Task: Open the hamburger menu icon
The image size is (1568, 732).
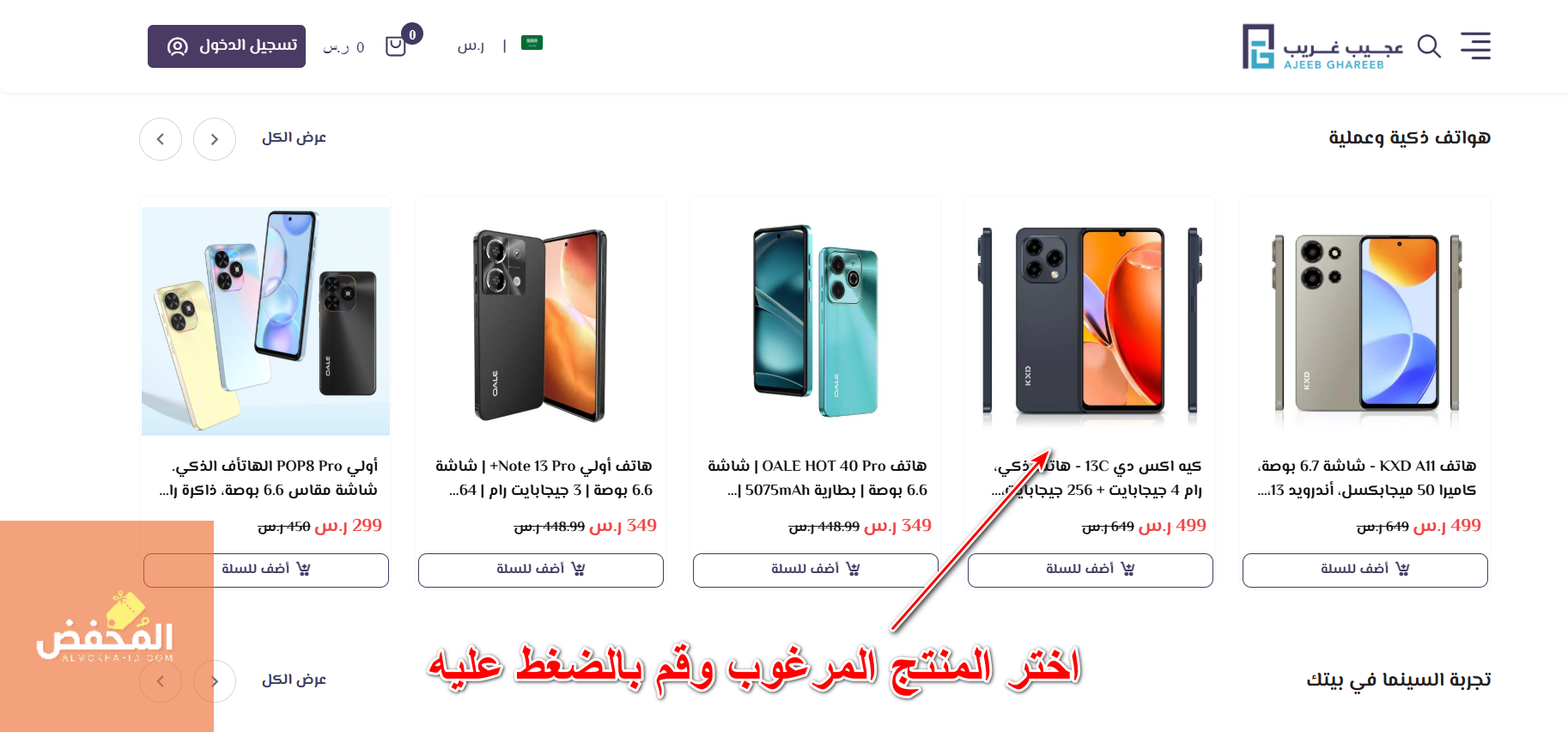Action: coord(1475,46)
